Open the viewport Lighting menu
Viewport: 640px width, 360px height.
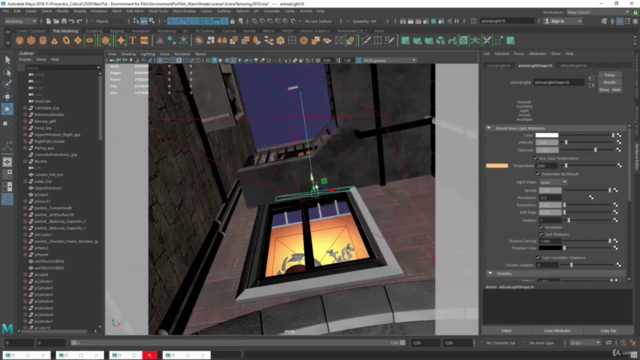(147, 54)
